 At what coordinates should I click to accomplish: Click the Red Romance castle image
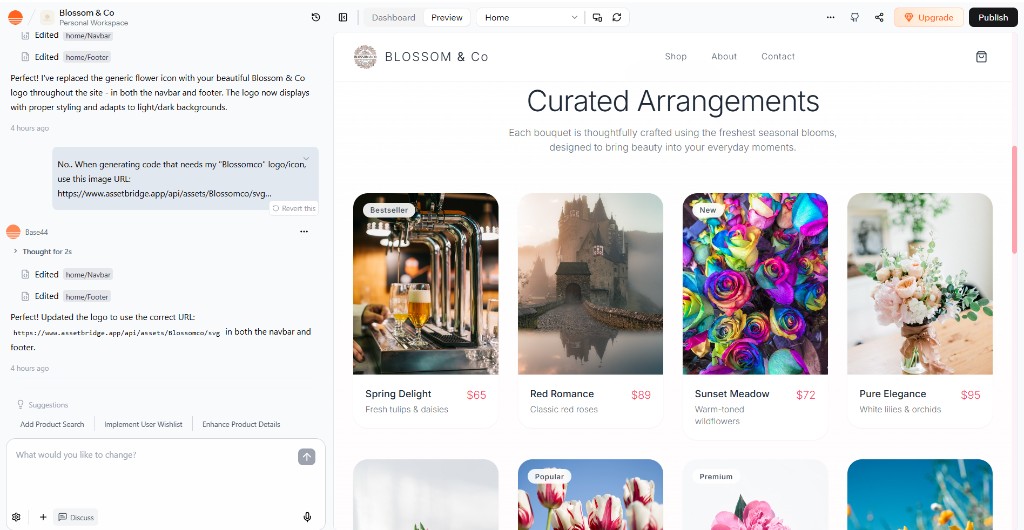(x=590, y=284)
